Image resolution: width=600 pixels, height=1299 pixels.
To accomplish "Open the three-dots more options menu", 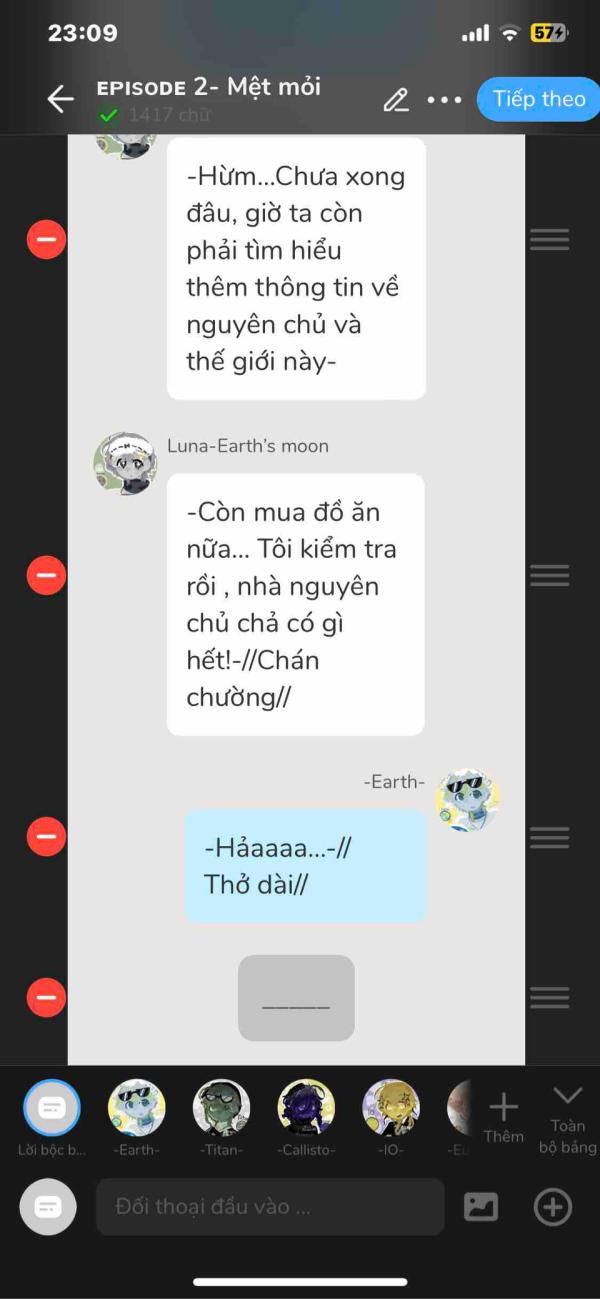I will [x=444, y=100].
